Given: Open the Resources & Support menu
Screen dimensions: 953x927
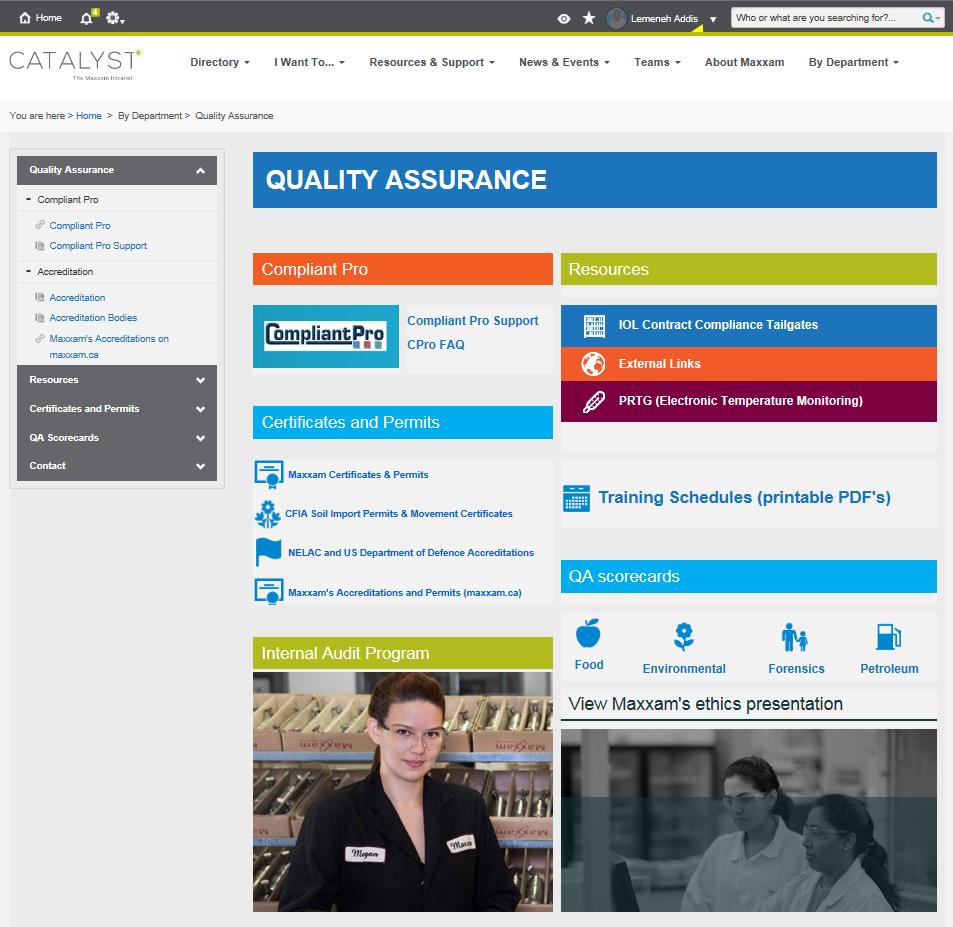Looking at the screenshot, I should pos(432,62).
